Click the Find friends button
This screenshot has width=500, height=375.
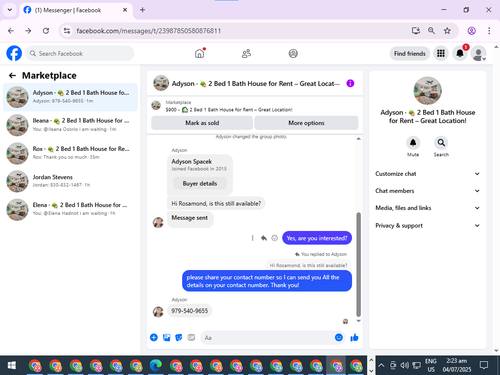pyautogui.click(x=410, y=53)
